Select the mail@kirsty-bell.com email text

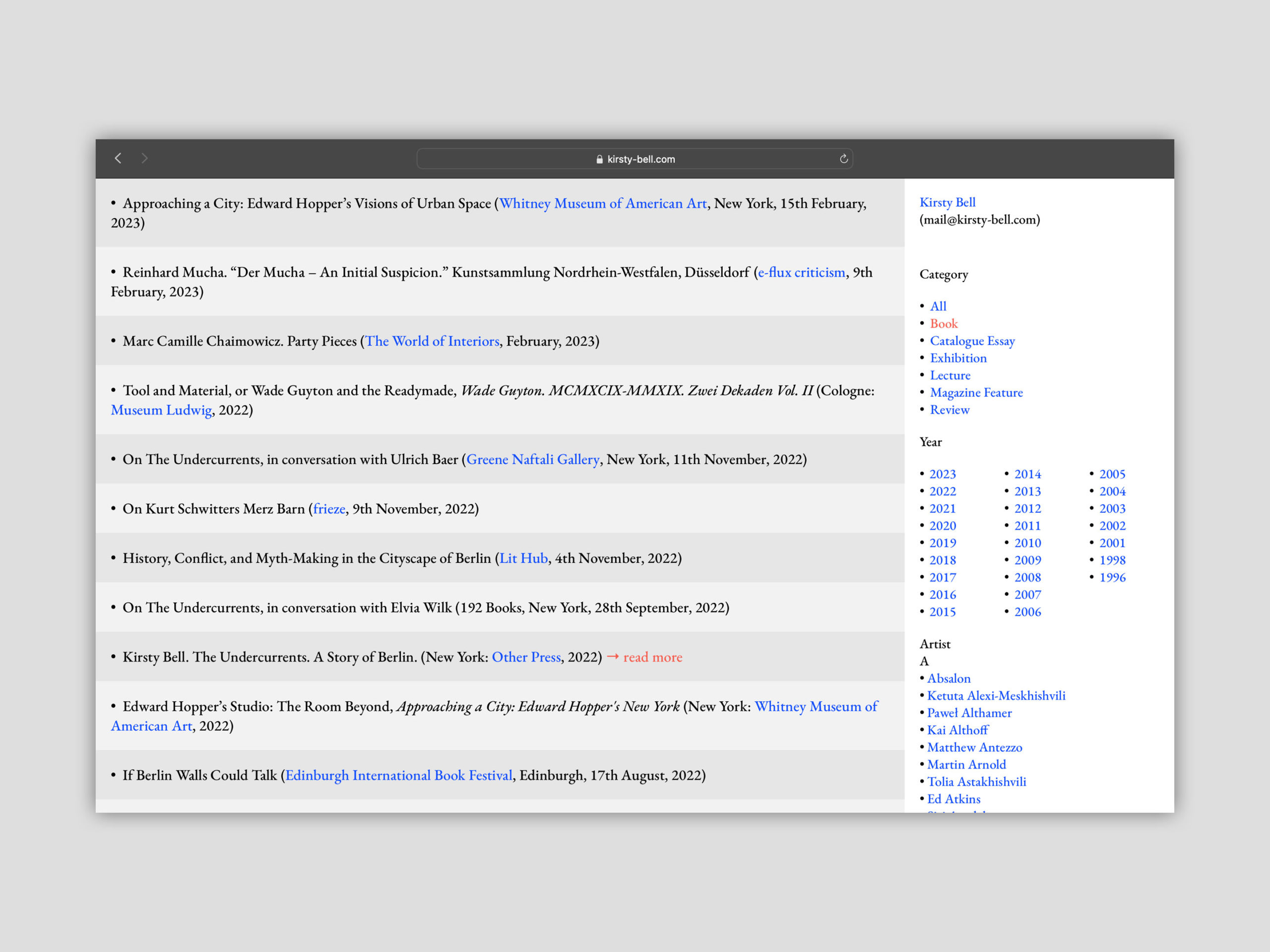(979, 220)
